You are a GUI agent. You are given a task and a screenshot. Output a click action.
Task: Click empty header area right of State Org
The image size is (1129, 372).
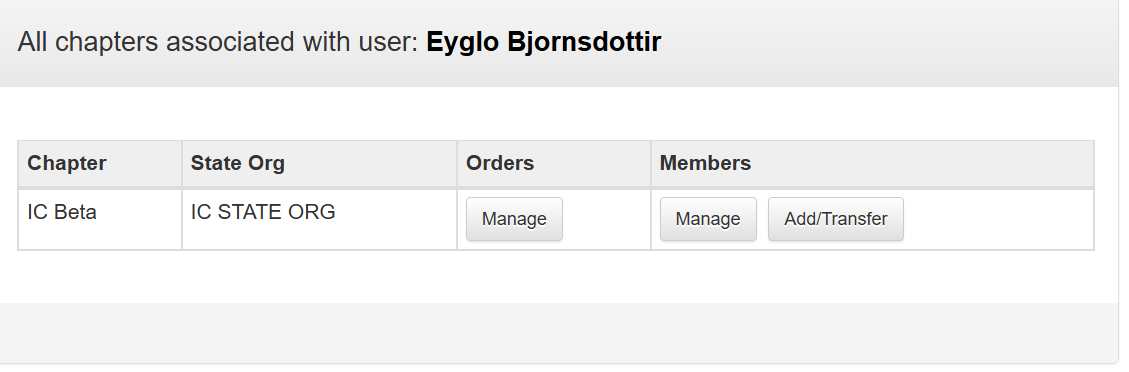[x=371, y=164]
